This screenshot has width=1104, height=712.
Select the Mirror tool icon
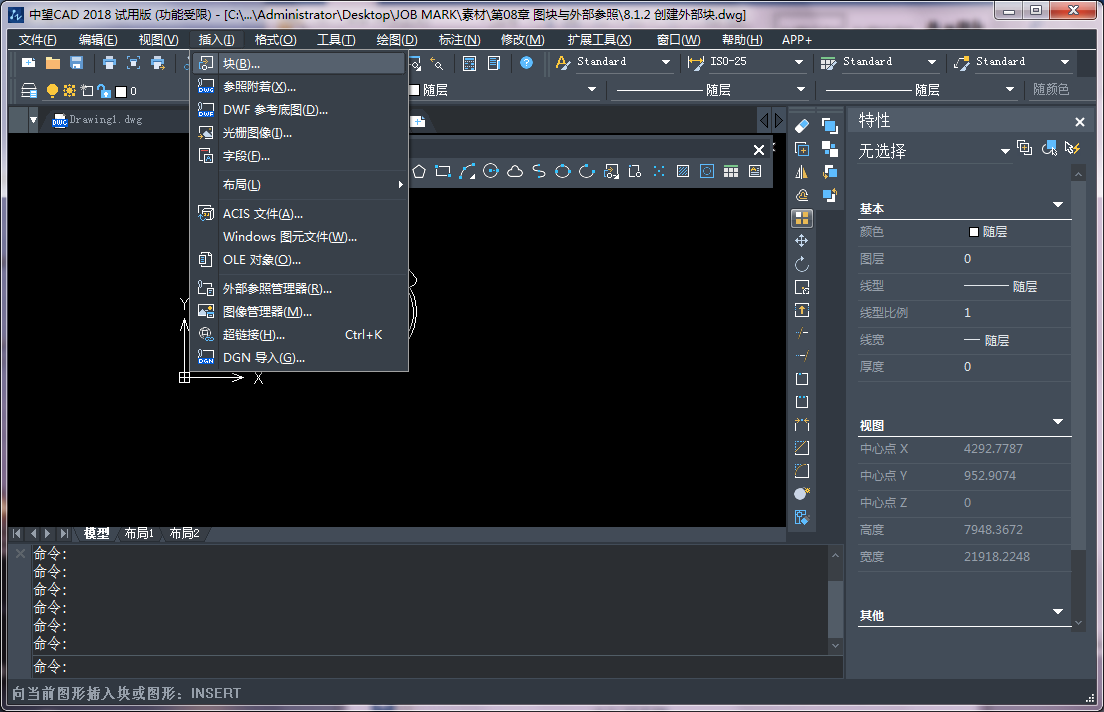click(x=802, y=172)
